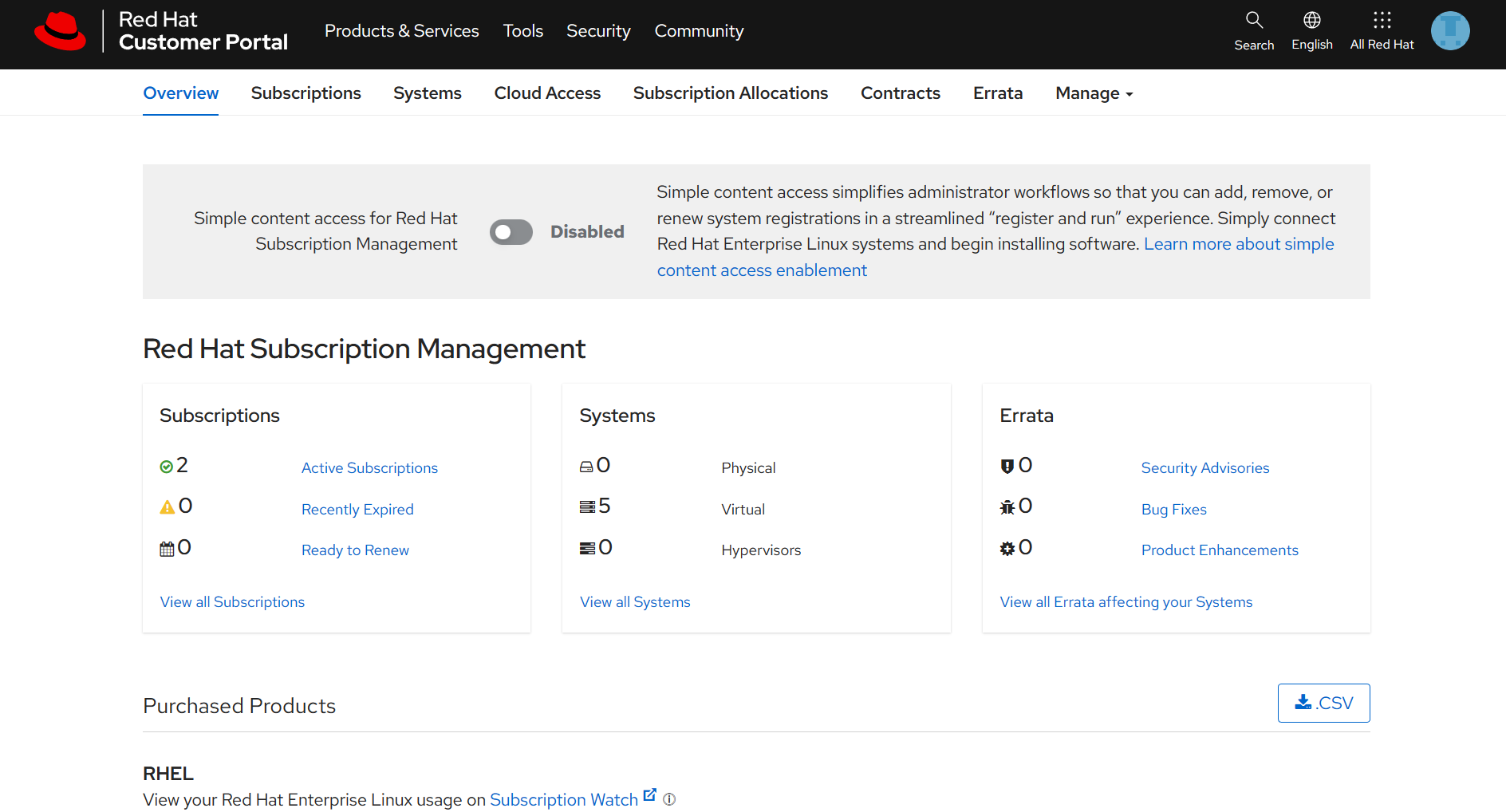
Task: Open the Search magnifier icon
Action: 1254,21
